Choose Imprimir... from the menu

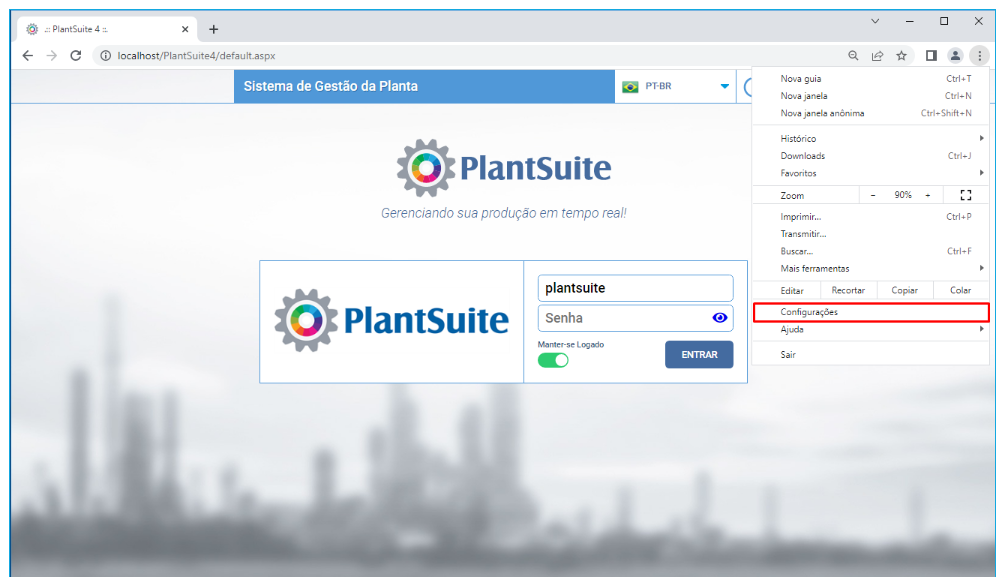[871, 216]
